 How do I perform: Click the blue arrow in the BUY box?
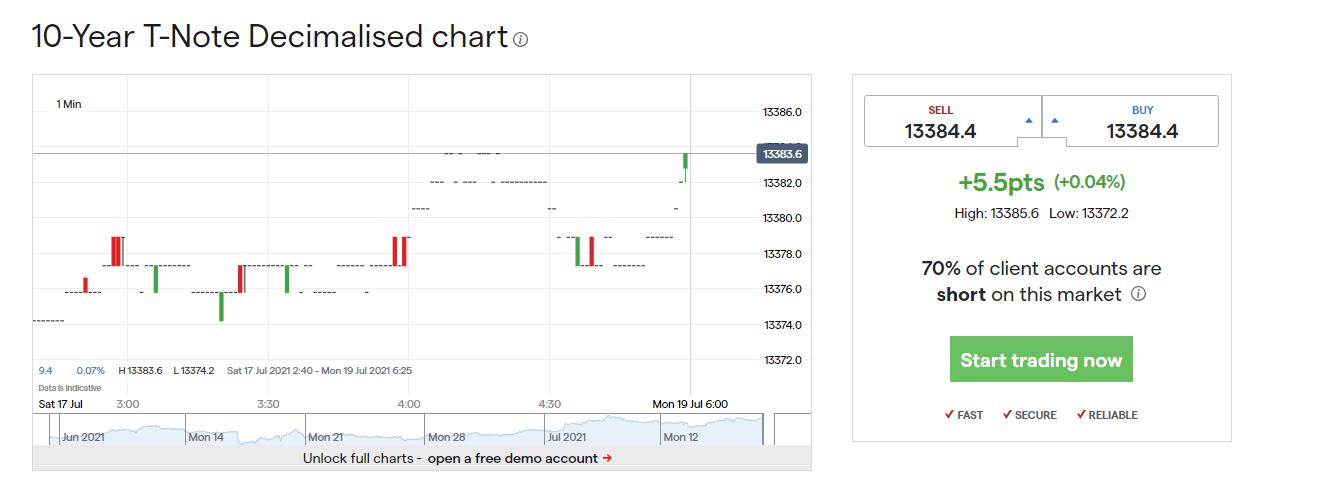click(1055, 121)
